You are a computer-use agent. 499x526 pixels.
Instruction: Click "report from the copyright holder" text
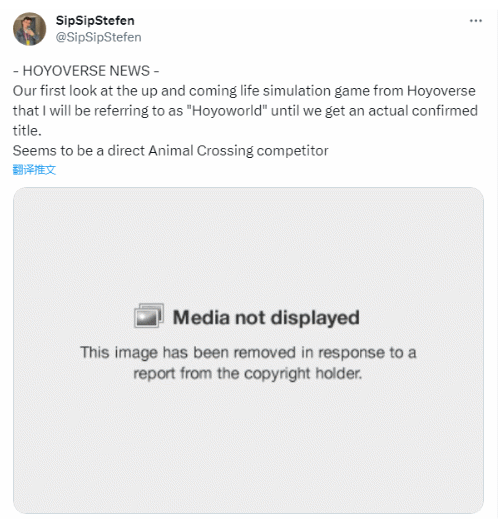tap(248, 373)
